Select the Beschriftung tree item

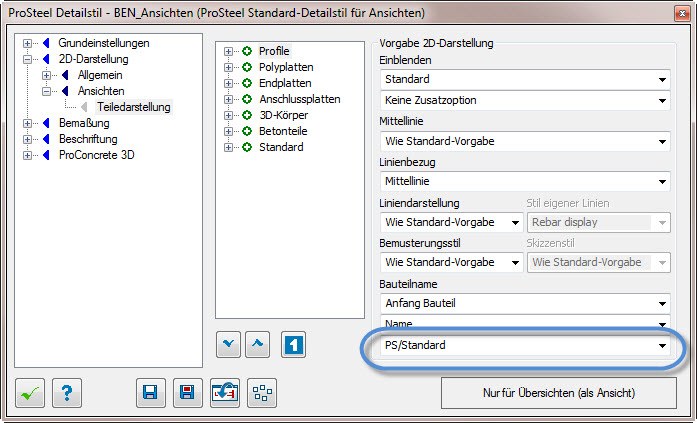(88, 139)
